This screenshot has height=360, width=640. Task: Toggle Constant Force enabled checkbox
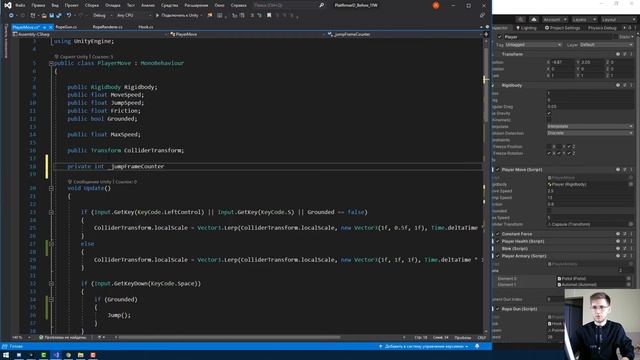(498, 234)
